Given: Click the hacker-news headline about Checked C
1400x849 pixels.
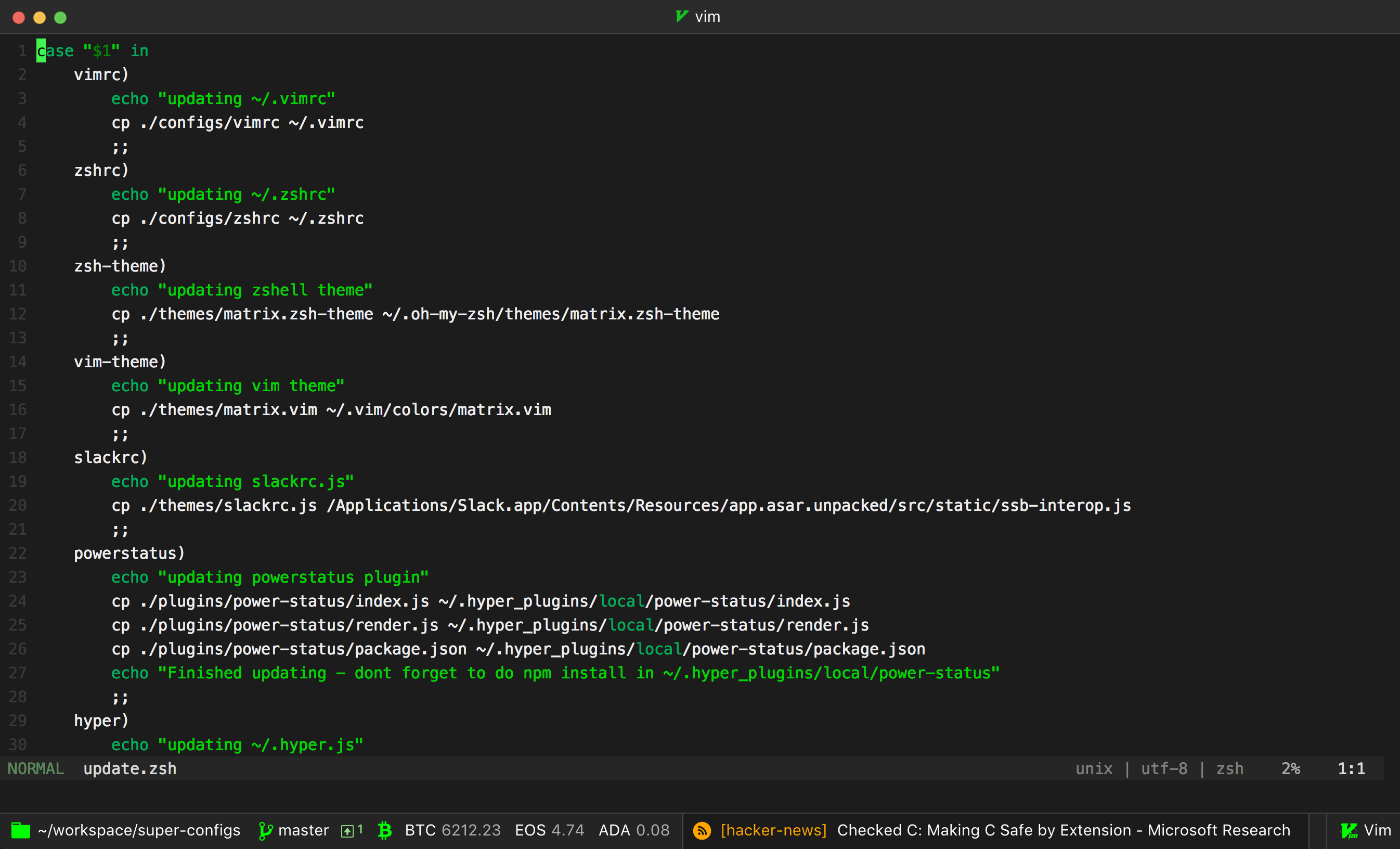Looking at the screenshot, I should tap(1063, 830).
